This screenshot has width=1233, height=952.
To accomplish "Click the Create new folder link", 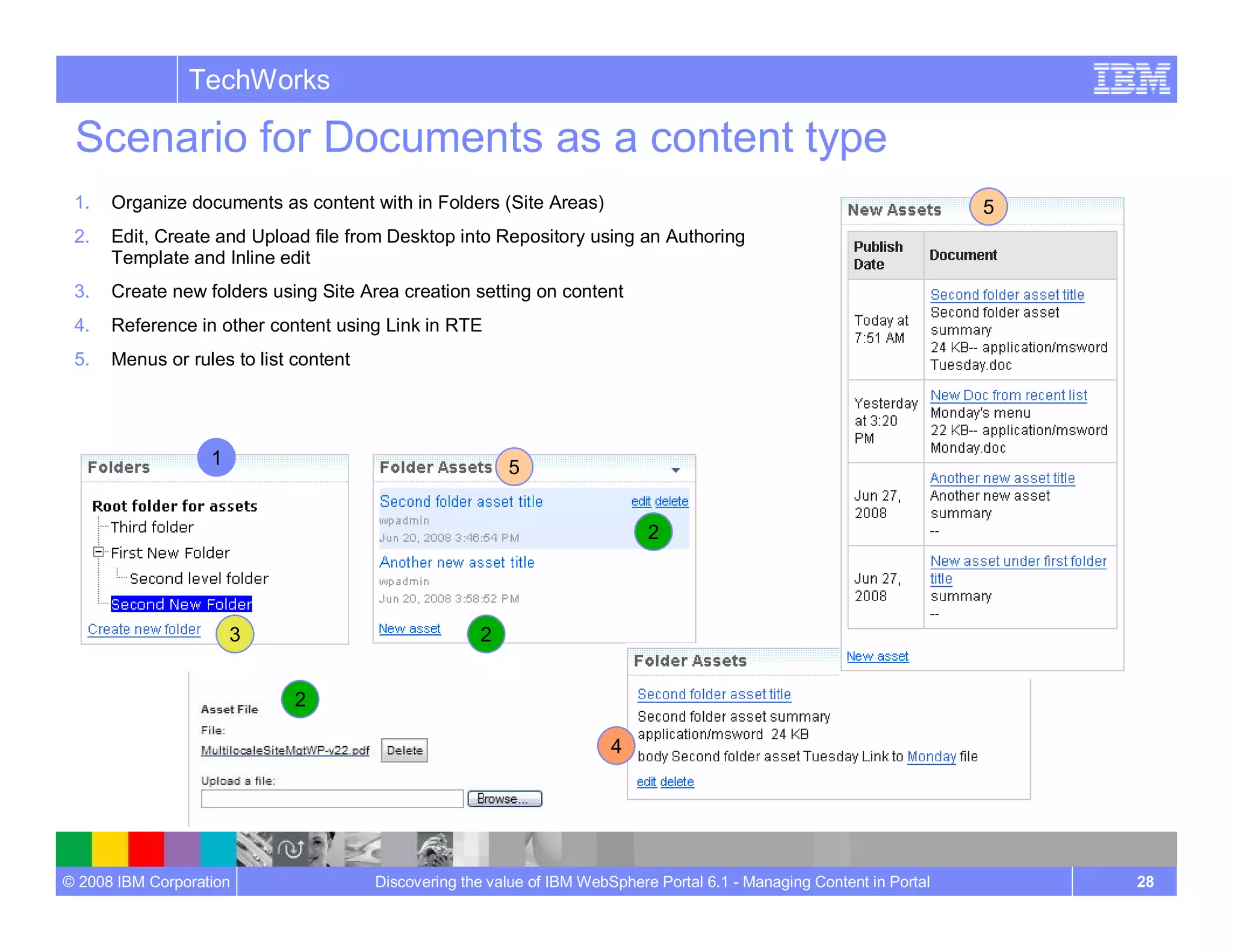I will [144, 629].
